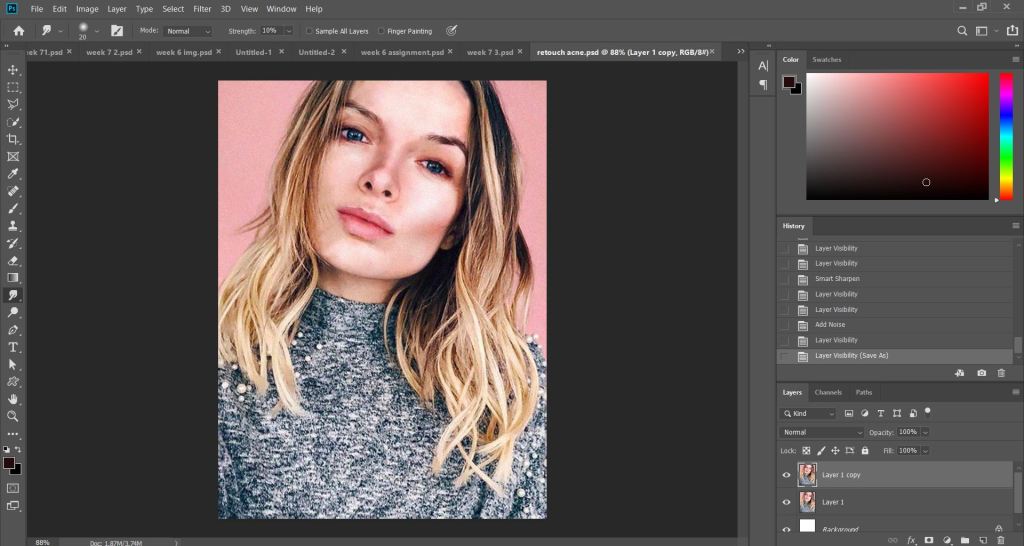Select the Type tool
Screen dimensions: 1024x546
[13, 347]
